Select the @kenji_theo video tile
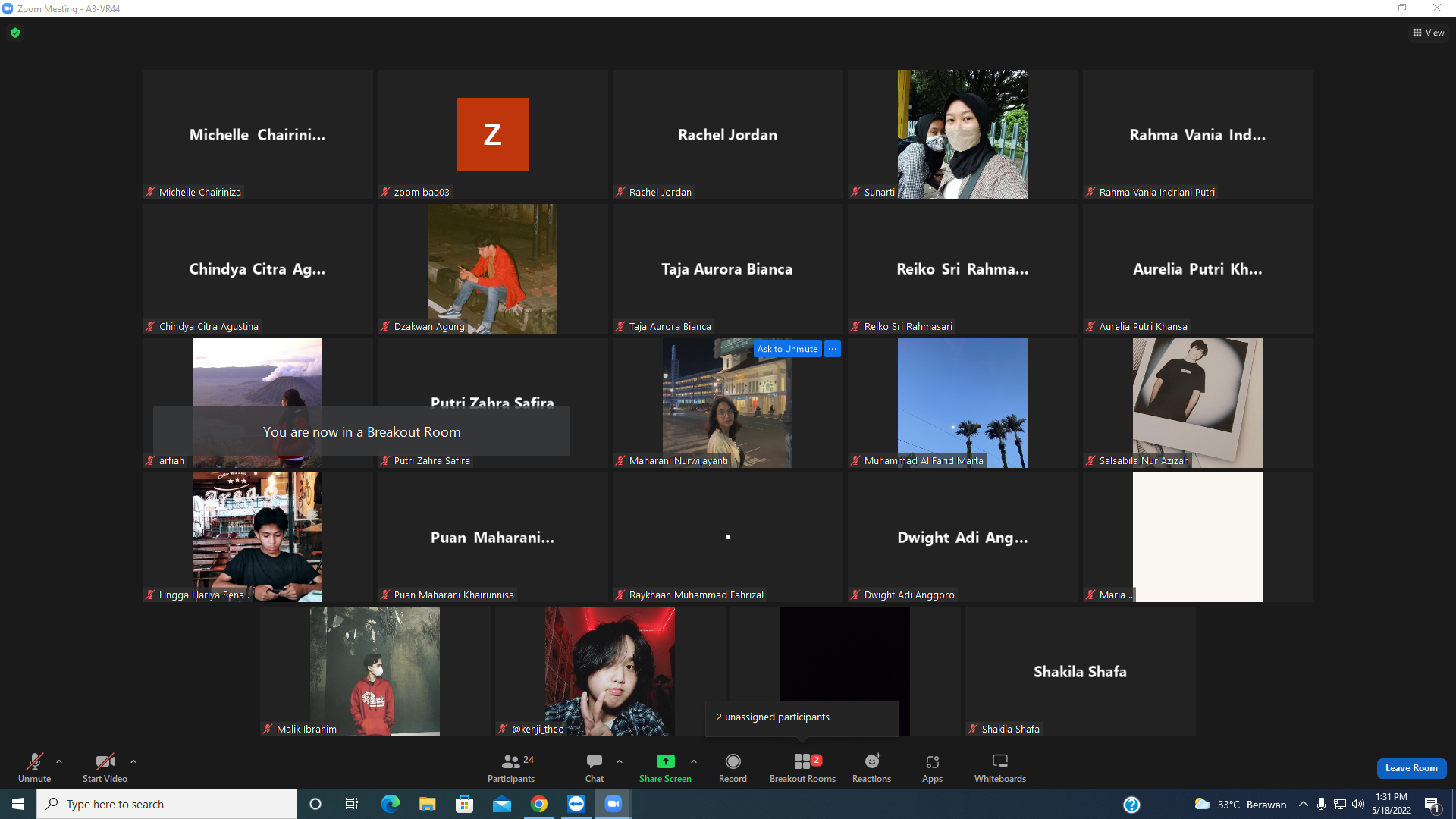Image resolution: width=1456 pixels, height=819 pixels. click(610, 671)
